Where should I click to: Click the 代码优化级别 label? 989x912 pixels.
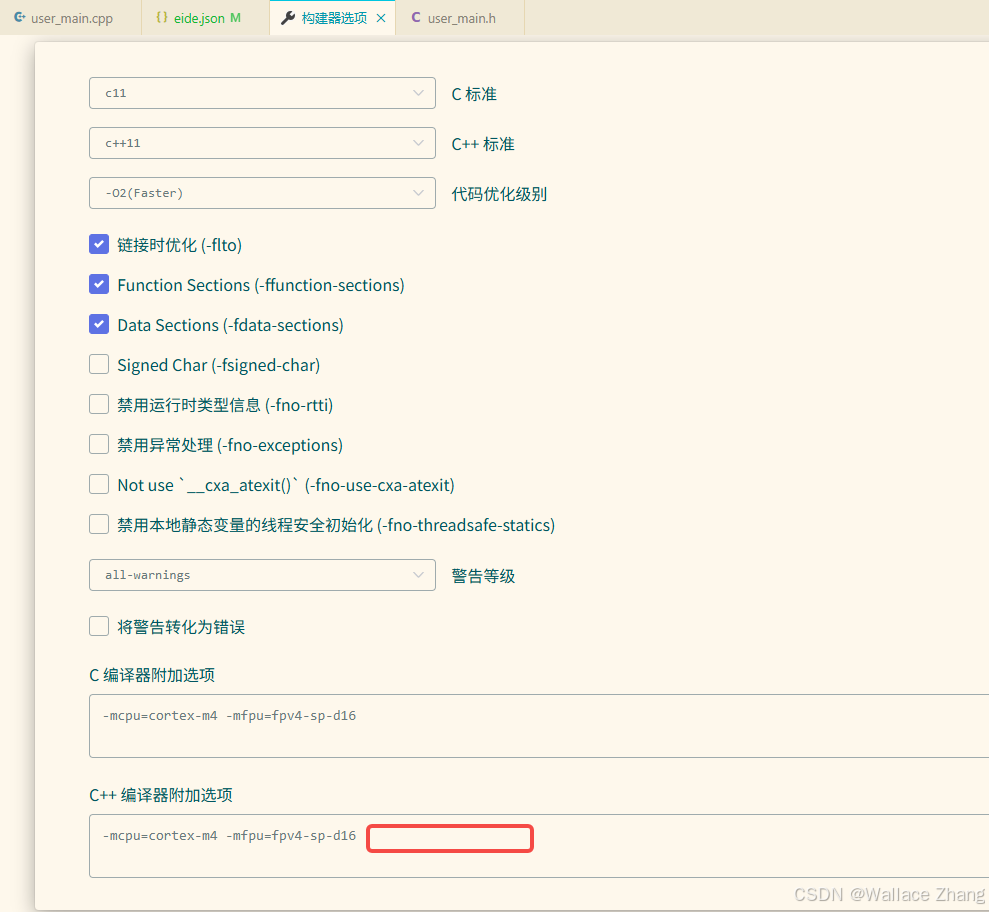499,194
